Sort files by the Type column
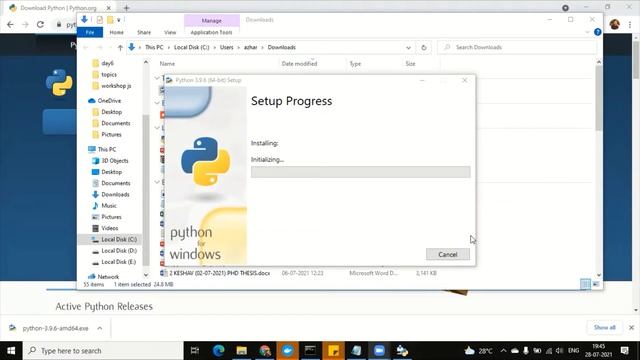The width and height of the screenshot is (640, 360). [x=355, y=64]
